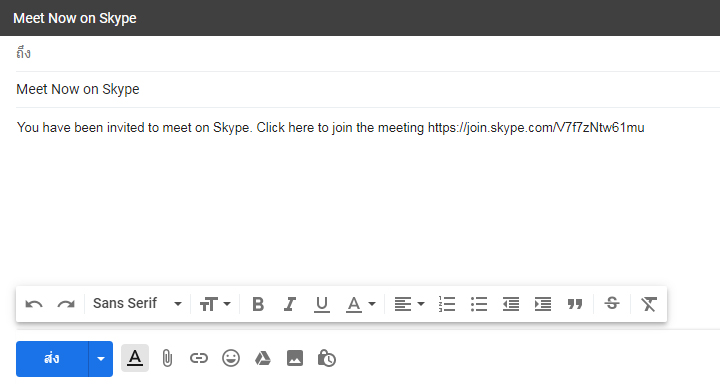Toggle bold formatting

(x=258, y=304)
